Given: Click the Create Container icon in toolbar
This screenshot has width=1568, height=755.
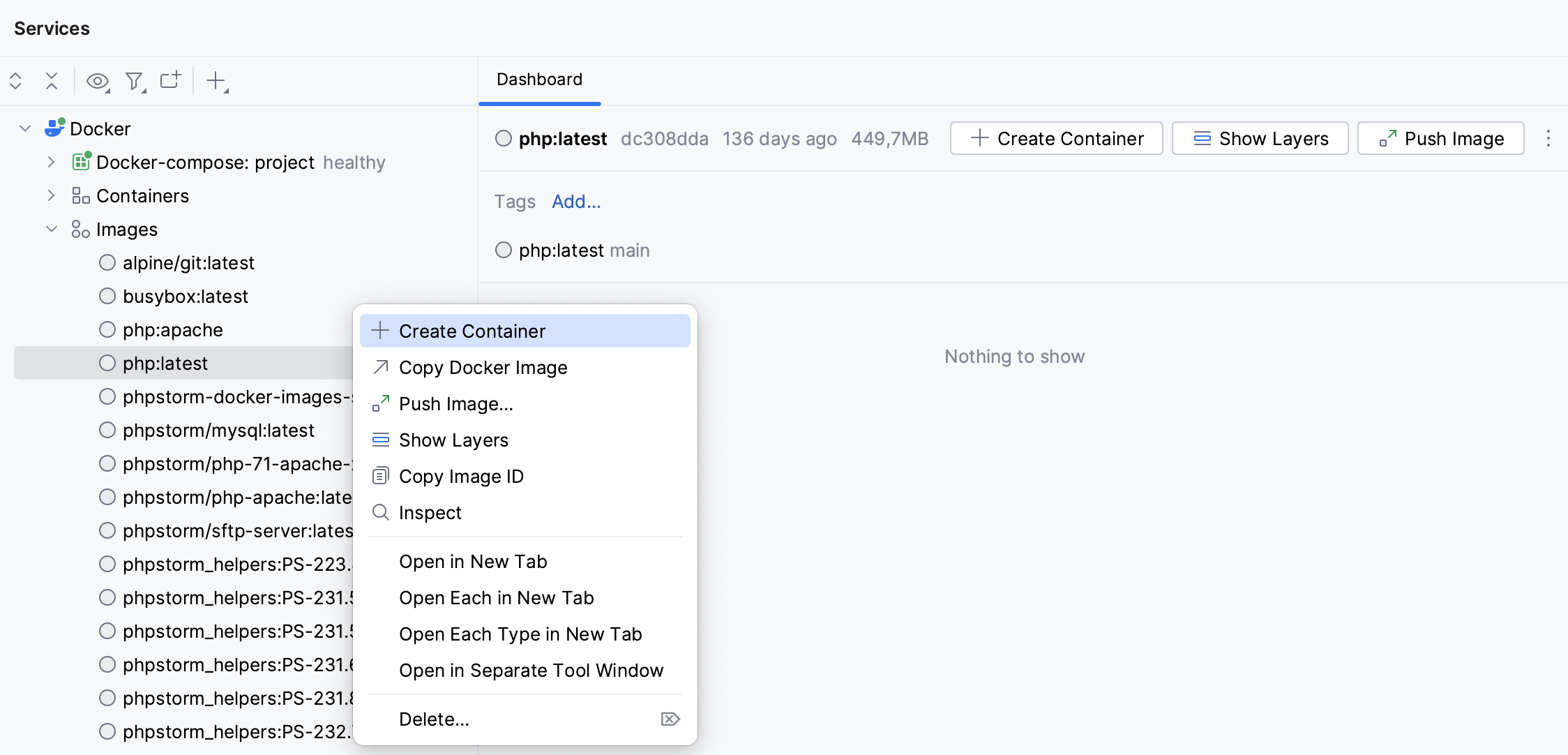Looking at the screenshot, I should (x=1057, y=137).
